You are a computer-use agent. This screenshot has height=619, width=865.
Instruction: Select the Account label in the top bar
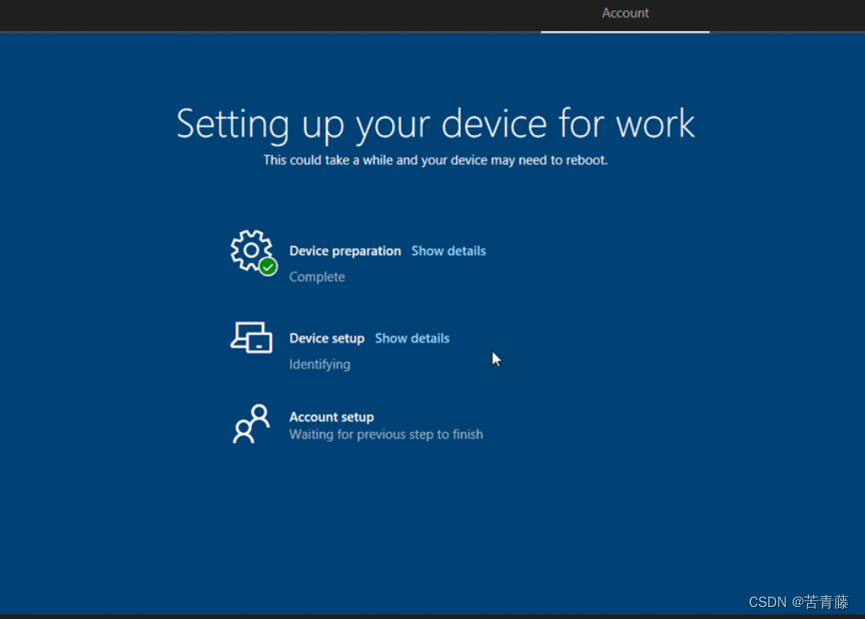tap(625, 13)
